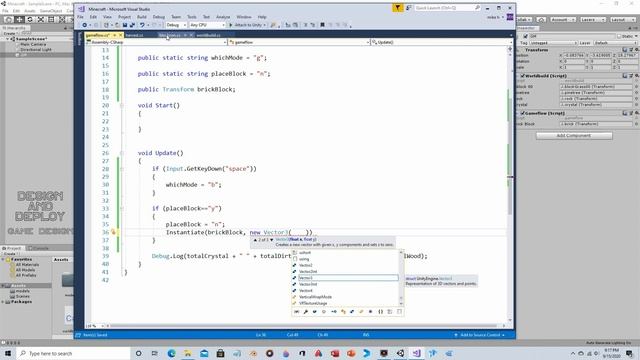The width and height of the screenshot is (640, 360).
Task: Open the Unity Account dropdown
Action: point(562,20)
